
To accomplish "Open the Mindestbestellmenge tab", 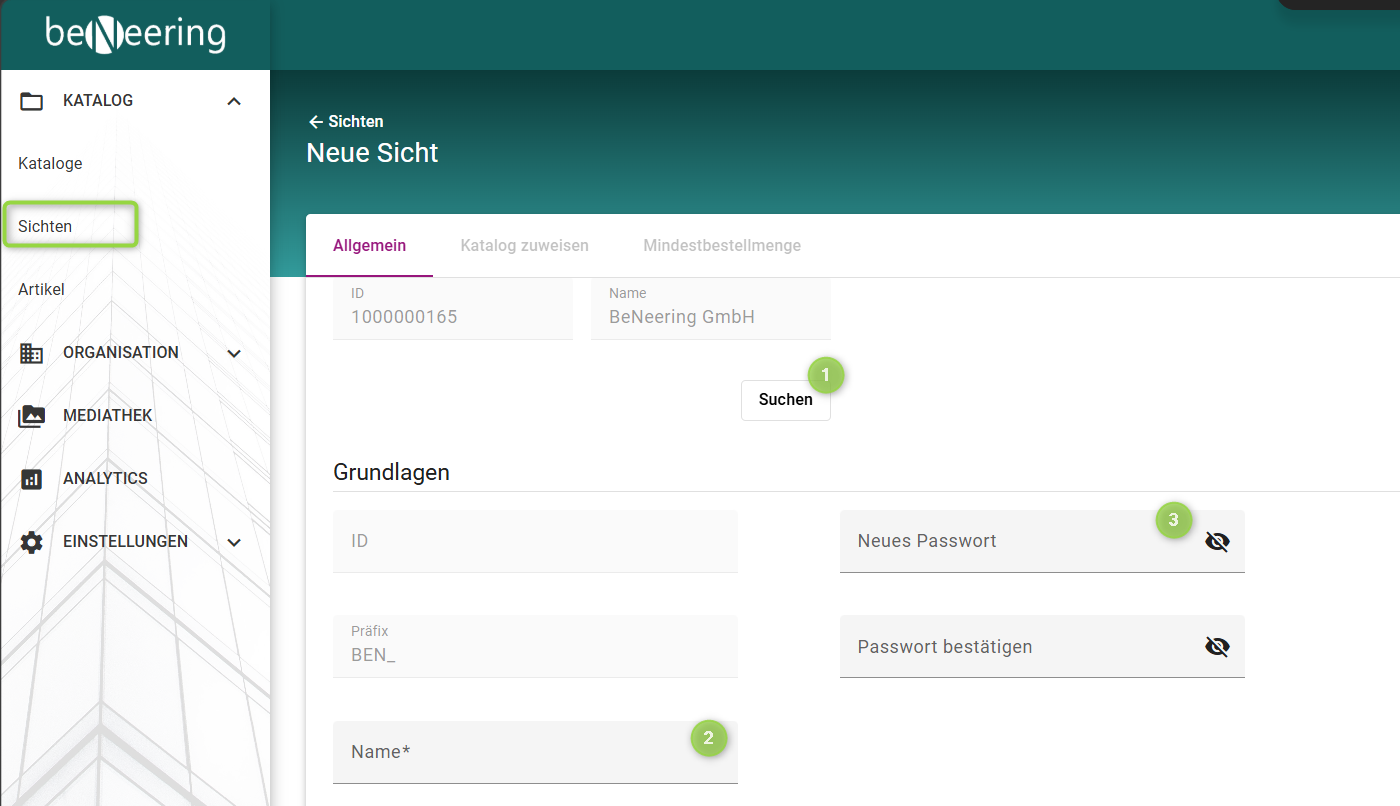I will pos(722,246).
